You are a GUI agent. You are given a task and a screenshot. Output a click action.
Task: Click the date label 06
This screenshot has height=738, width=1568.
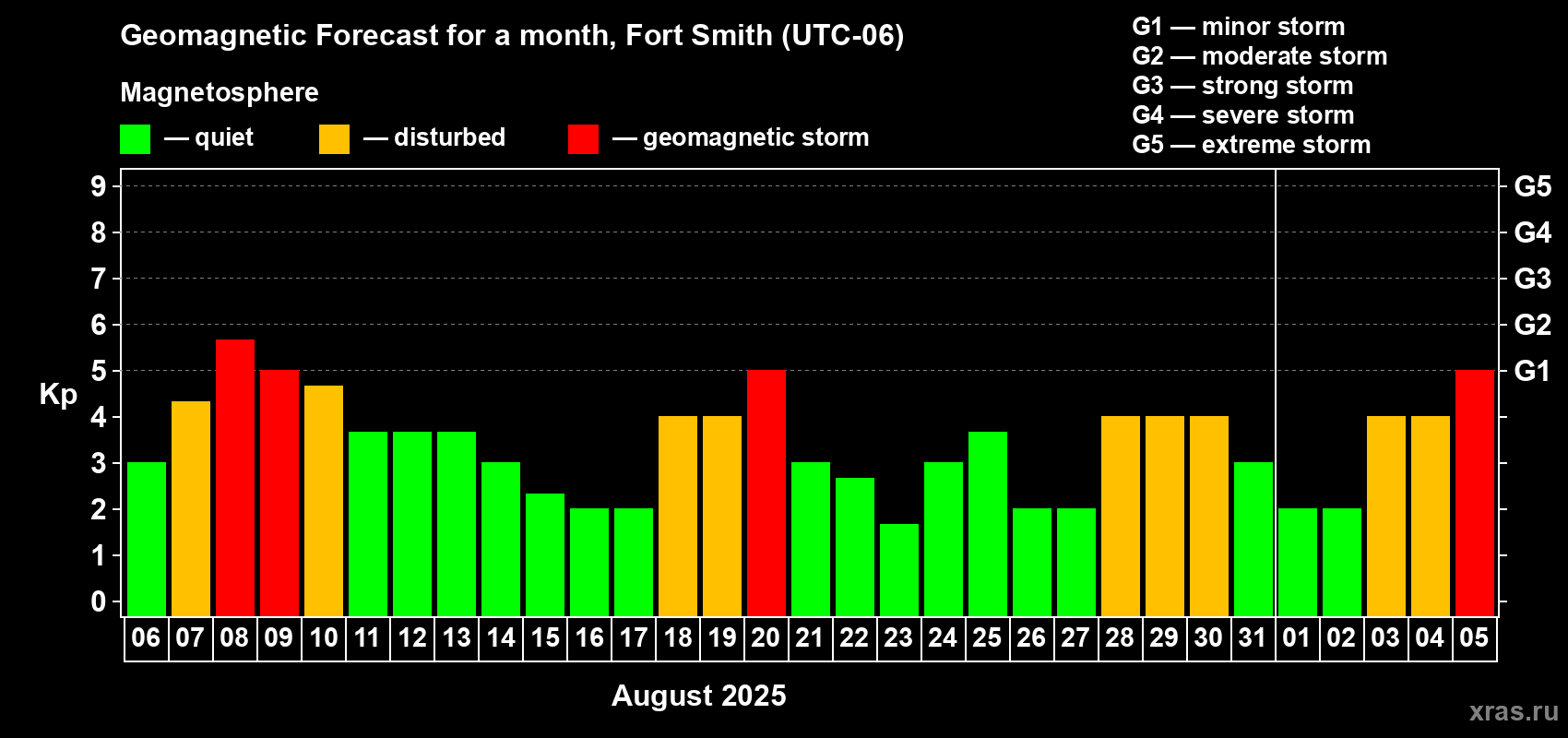click(146, 637)
